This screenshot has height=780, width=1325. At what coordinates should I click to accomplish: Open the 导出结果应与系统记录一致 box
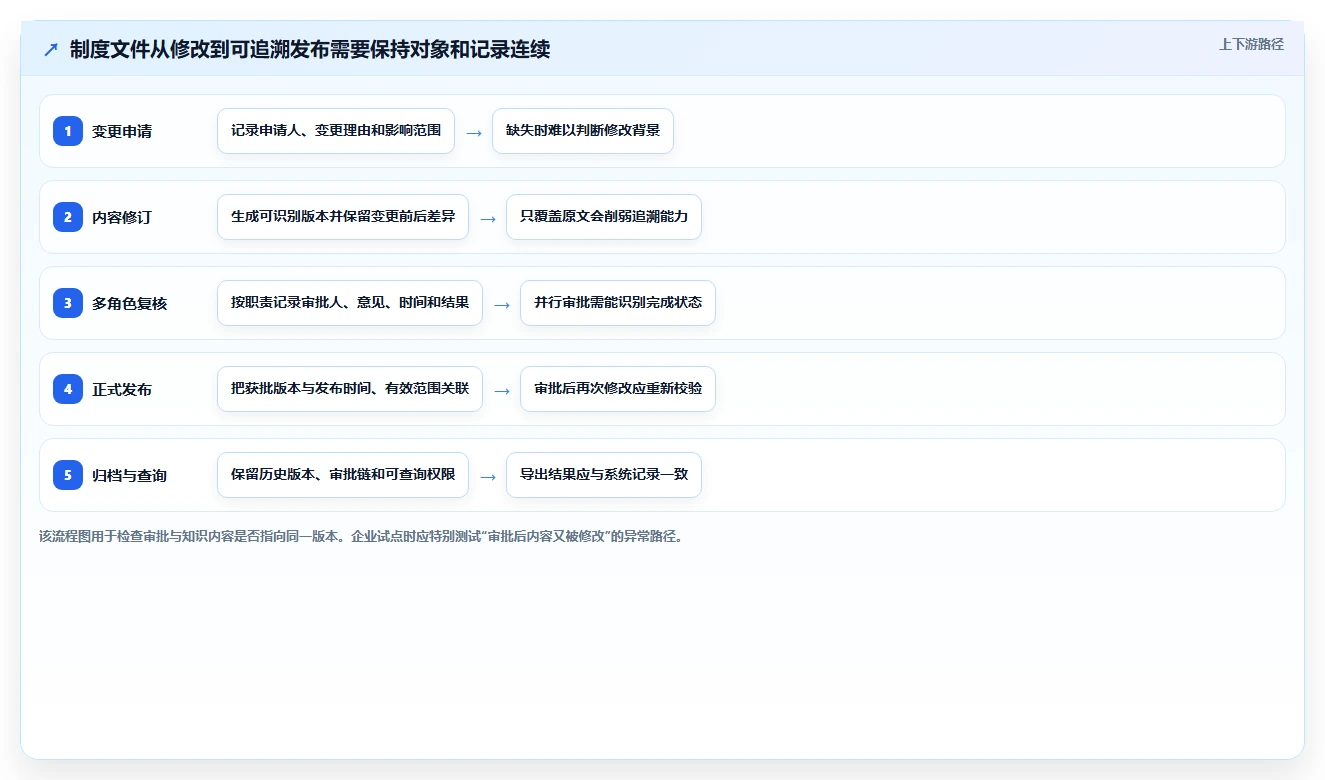[604, 475]
